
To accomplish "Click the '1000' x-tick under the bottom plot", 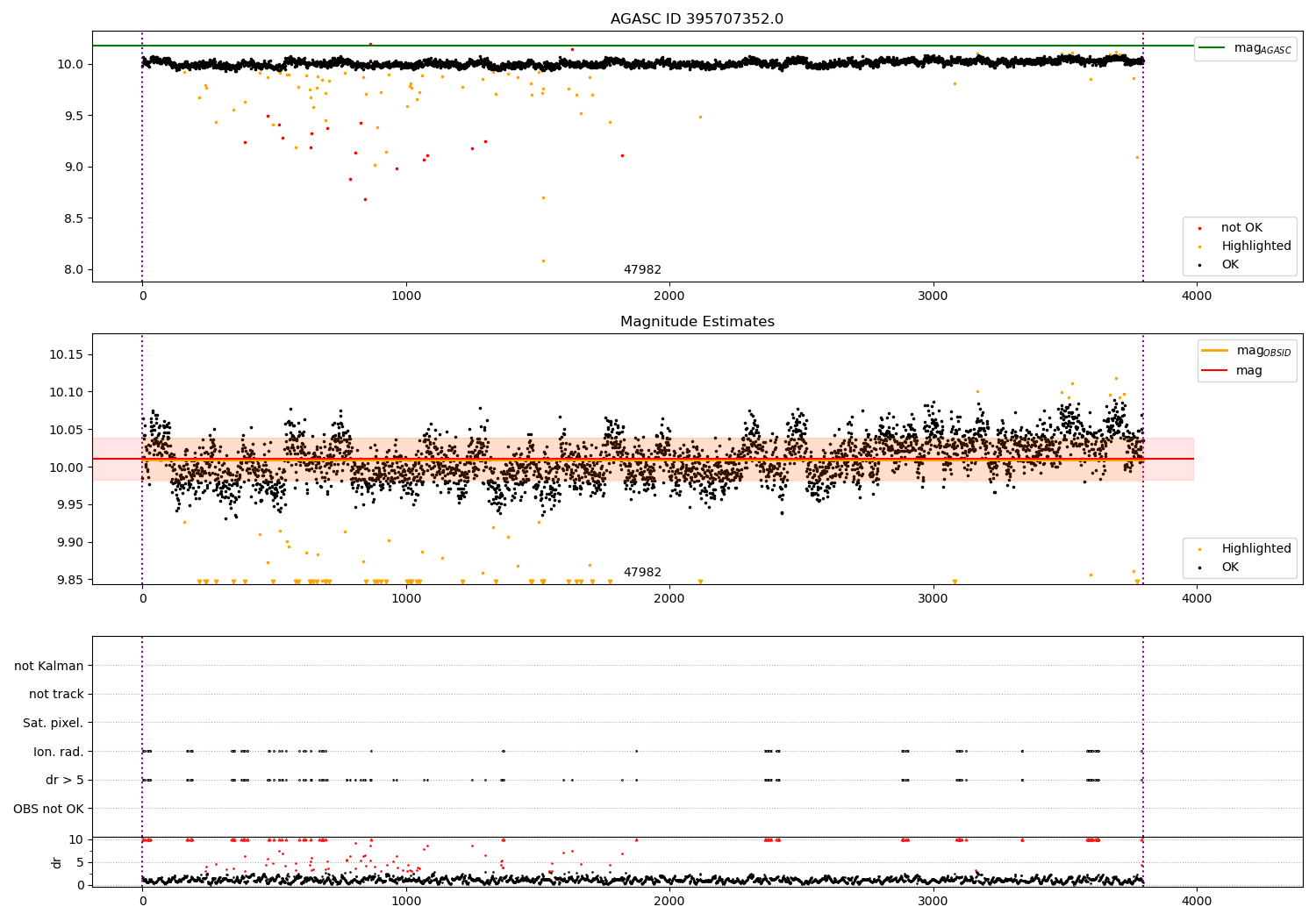I will pyautogui.click(x=406, y=900).
